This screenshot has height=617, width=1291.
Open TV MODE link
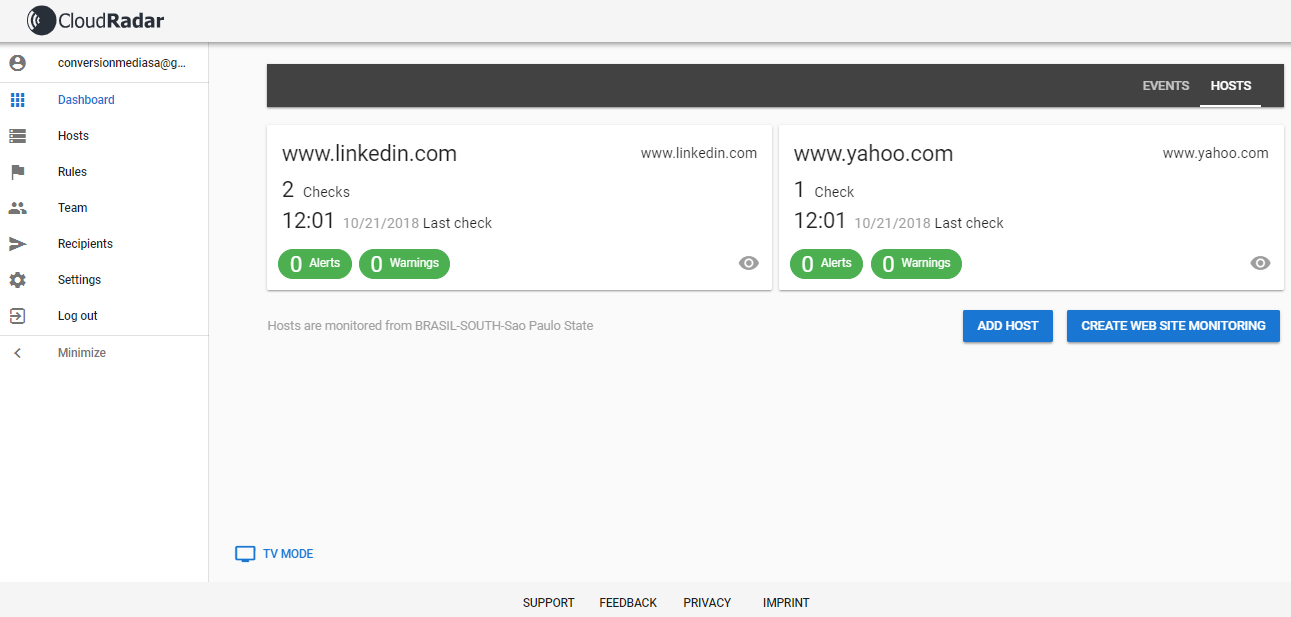(288, 554)
